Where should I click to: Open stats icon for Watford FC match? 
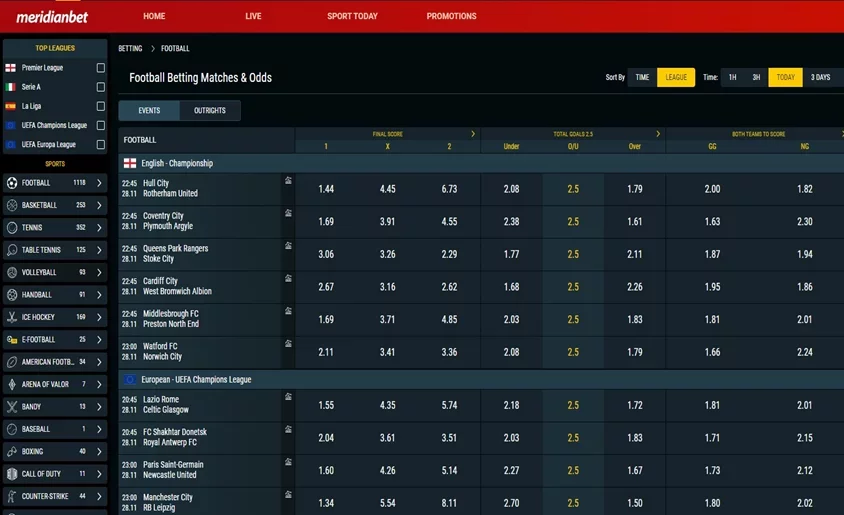pyautogui.click(x=289, y=343)
